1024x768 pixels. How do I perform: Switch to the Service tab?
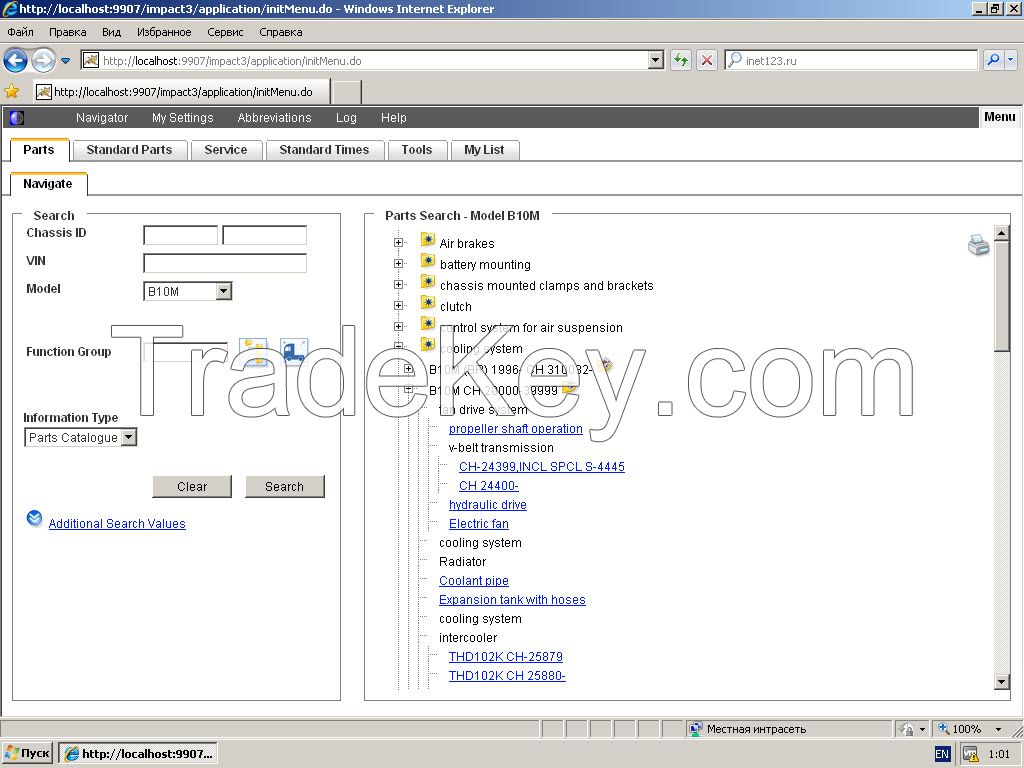(x=226, y=150)
